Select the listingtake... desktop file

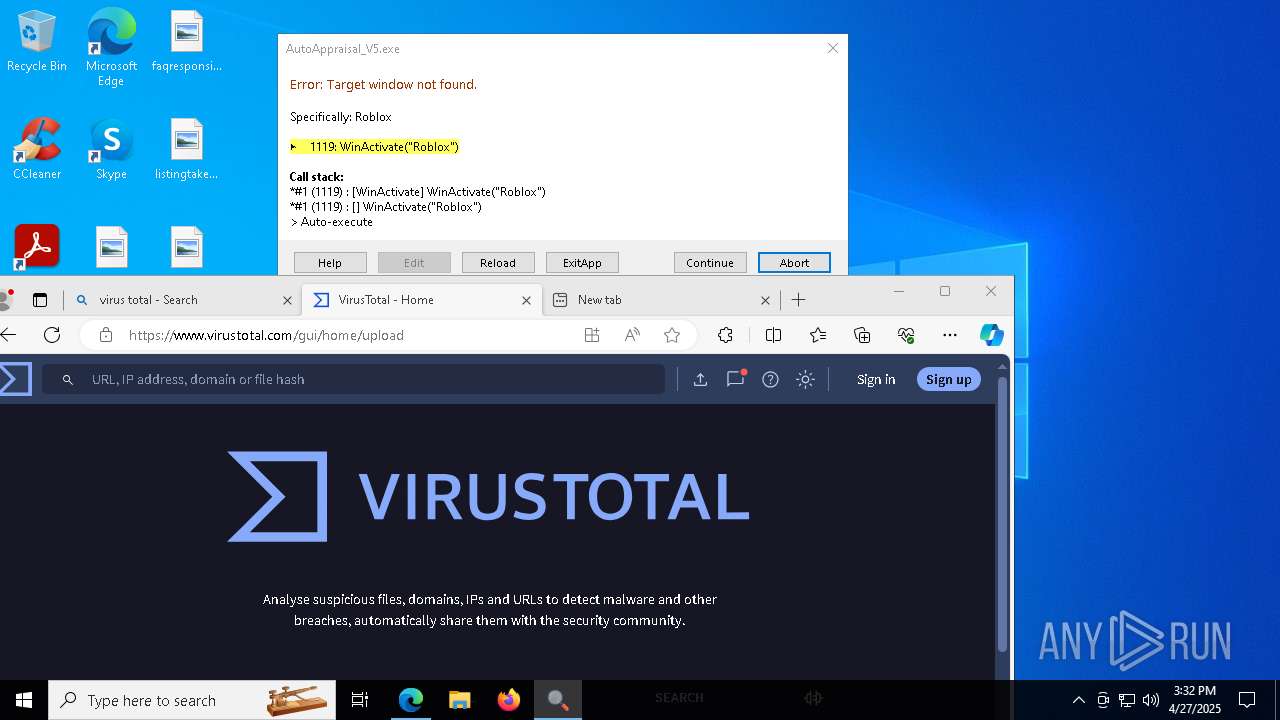(x=187, y=150)
